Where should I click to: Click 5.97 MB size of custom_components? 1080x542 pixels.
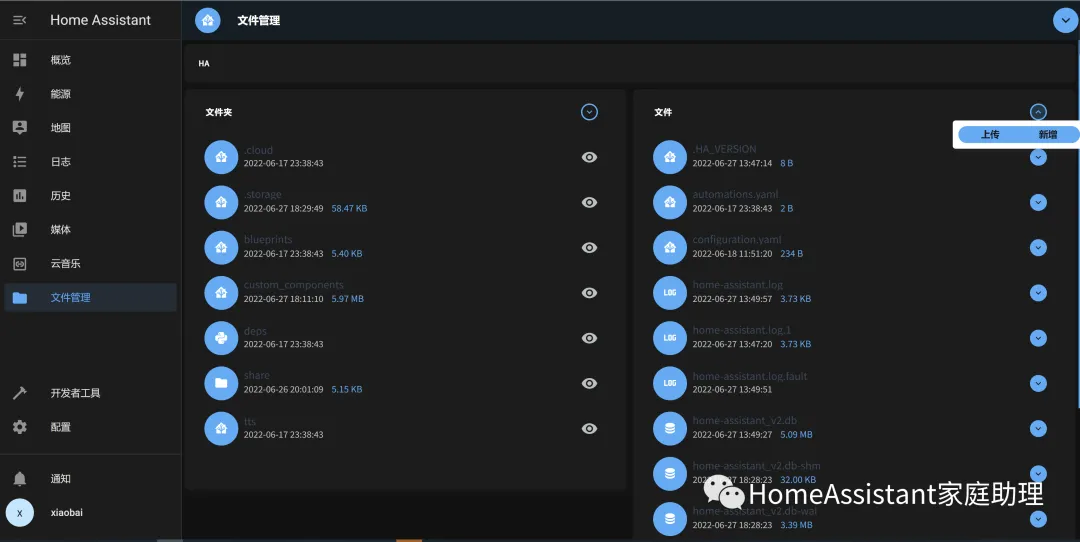[x=348, y=299]
